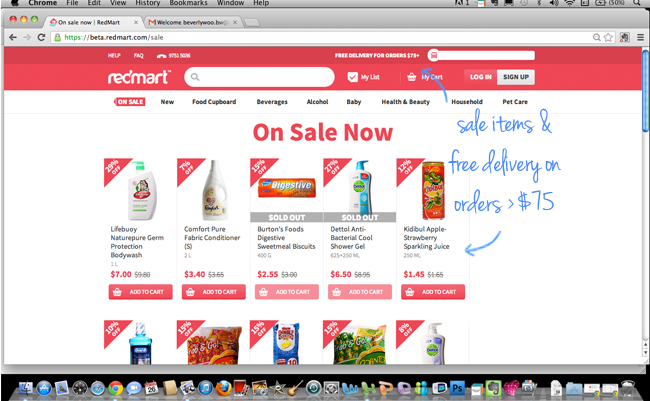Viewport: 650px width, 401px height.
Task: Open the Food Cupboard category menu
Action: pyautogui.click(x=214, y=102)
